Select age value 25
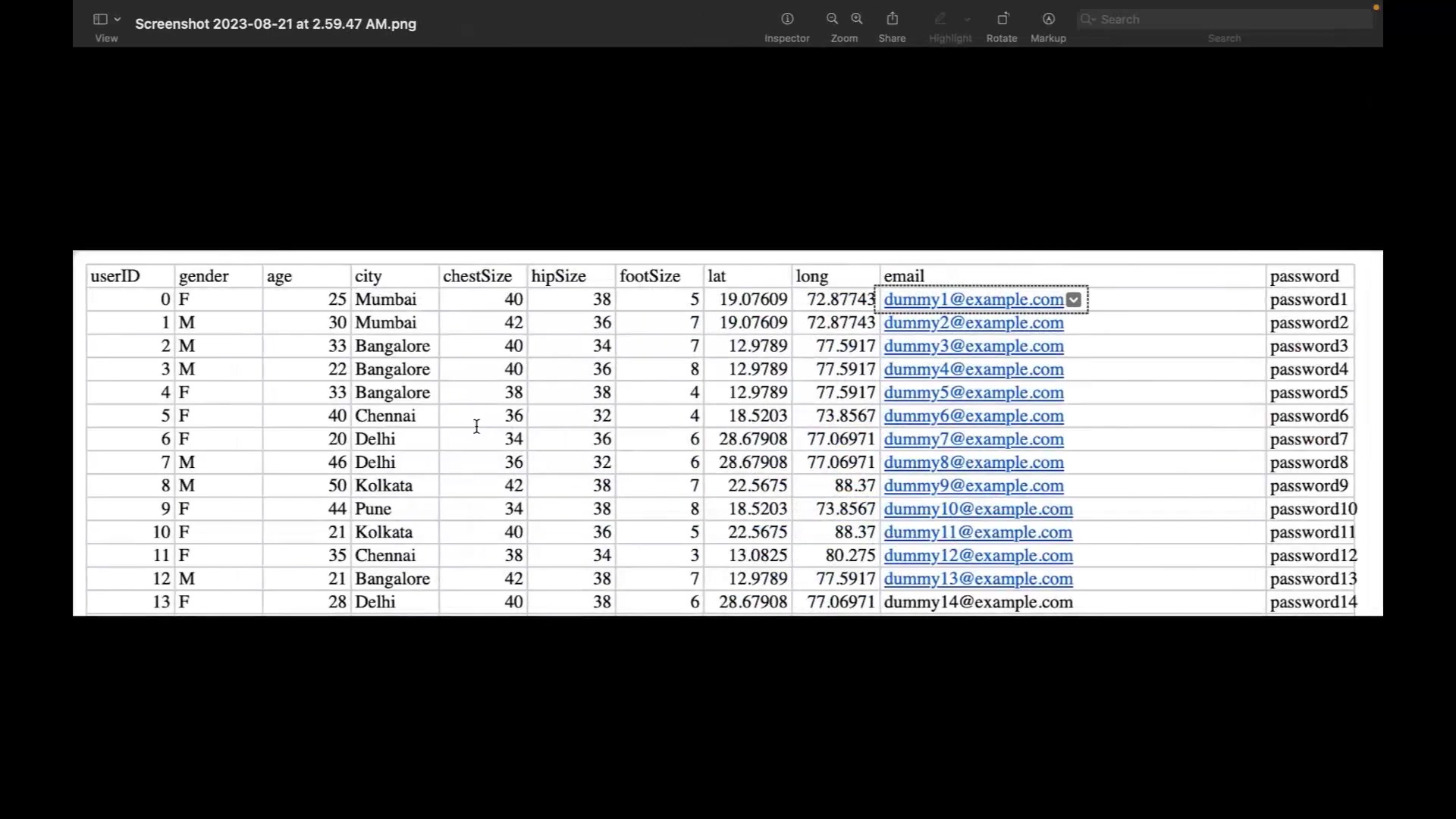This screenshot has width=1456, height=819. (337, 300)
